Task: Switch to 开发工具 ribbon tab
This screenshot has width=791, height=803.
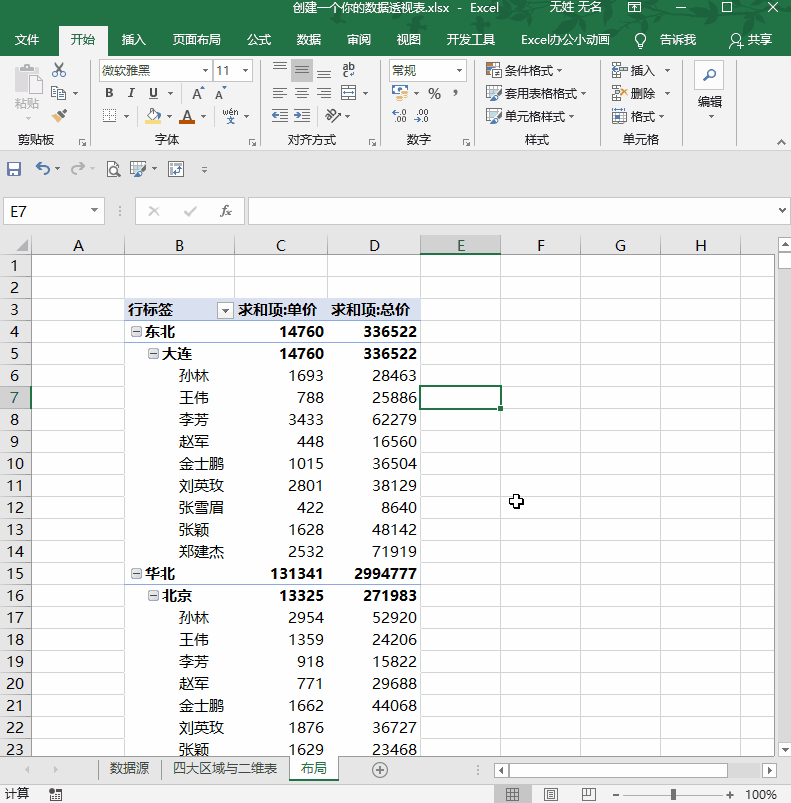Action: point(471,40)
